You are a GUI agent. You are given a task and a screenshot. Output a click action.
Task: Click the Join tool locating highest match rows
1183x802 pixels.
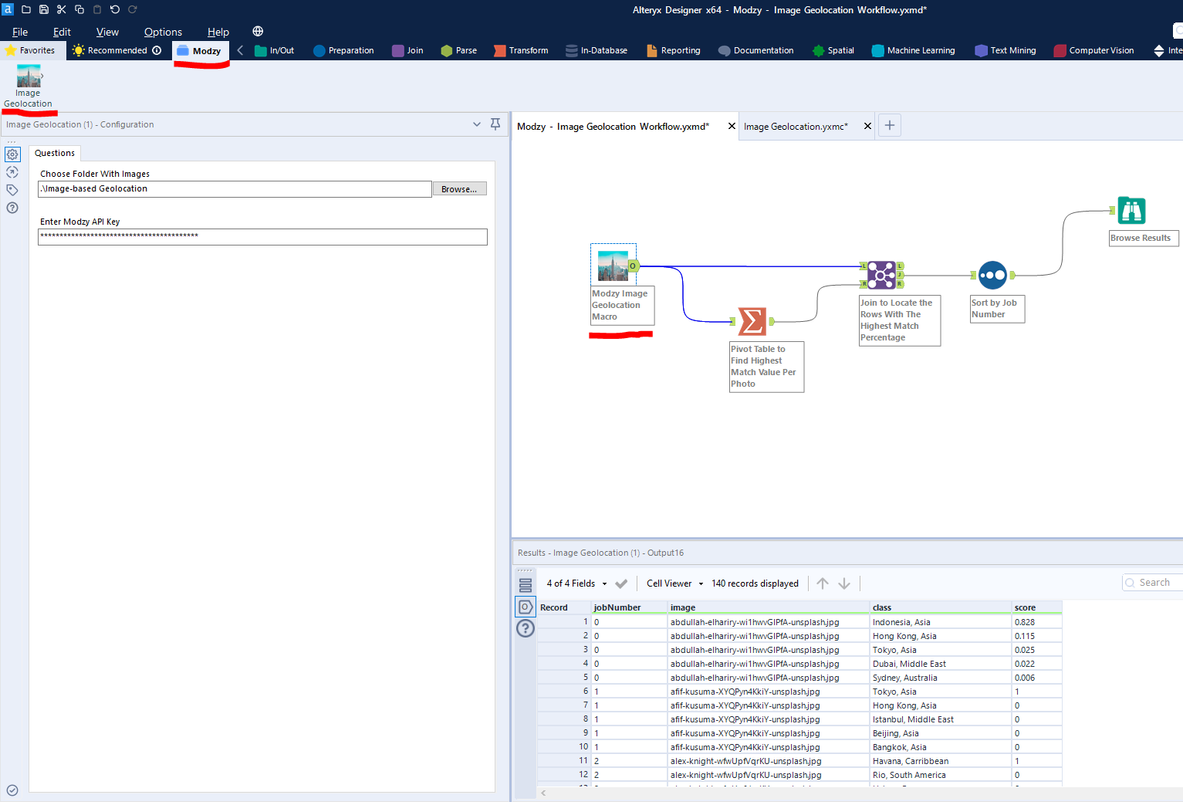click(x=881, y=274)
